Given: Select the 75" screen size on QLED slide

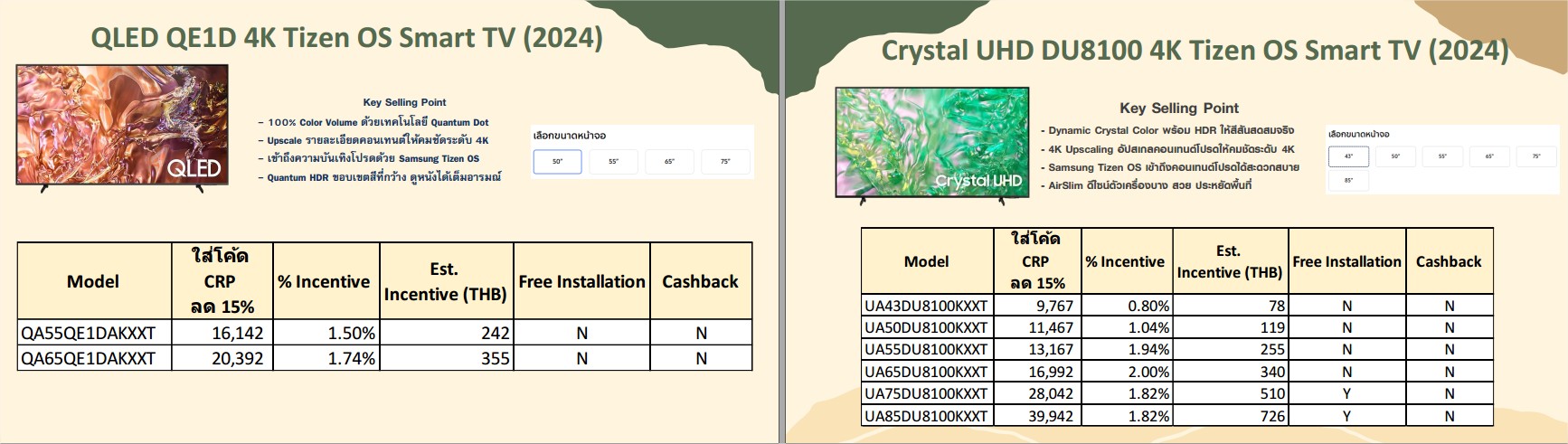Looking at the screenshot, I should [725, 162].
